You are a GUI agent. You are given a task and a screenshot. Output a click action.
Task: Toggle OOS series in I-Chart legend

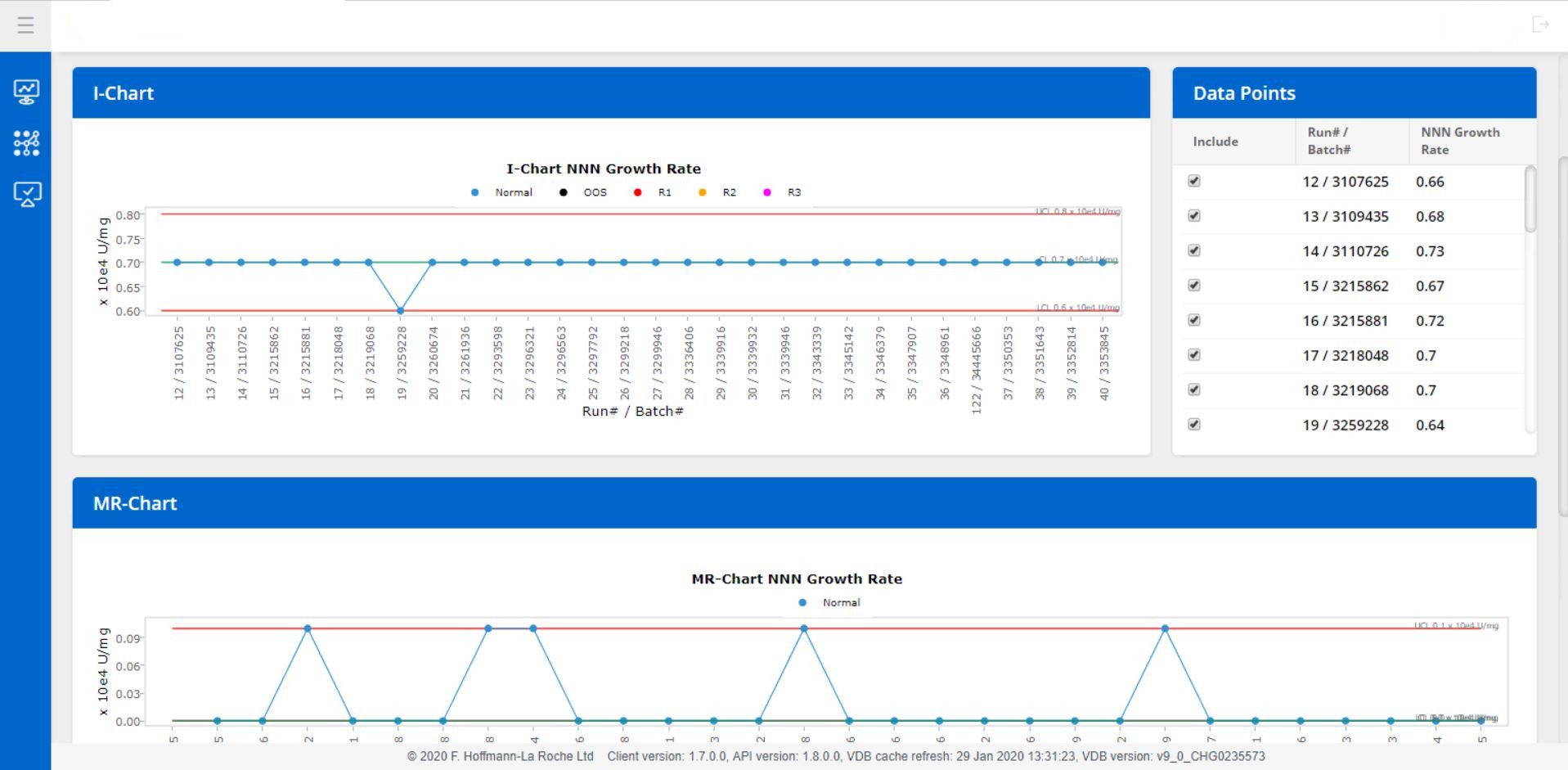tap(583, 192)
